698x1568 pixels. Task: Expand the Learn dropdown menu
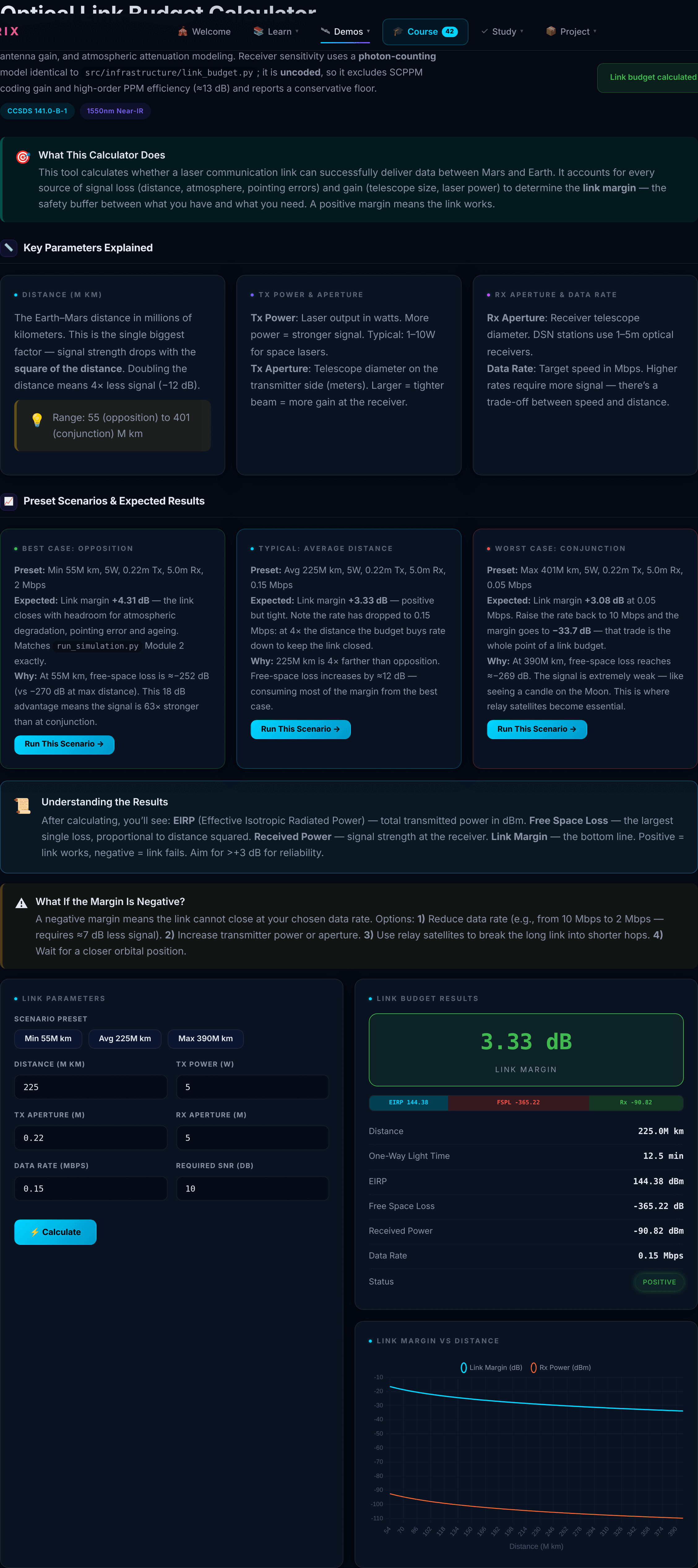click(x=276, y=32)
